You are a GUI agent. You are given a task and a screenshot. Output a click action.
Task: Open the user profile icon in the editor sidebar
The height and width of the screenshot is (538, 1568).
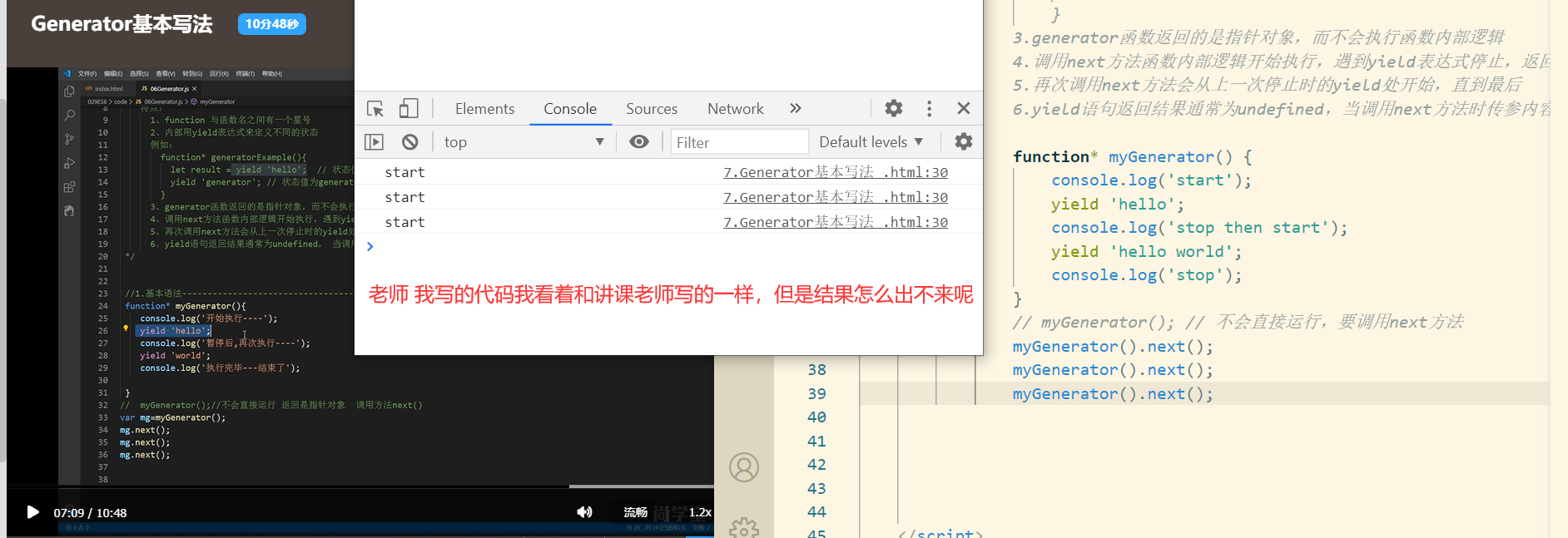744,467
